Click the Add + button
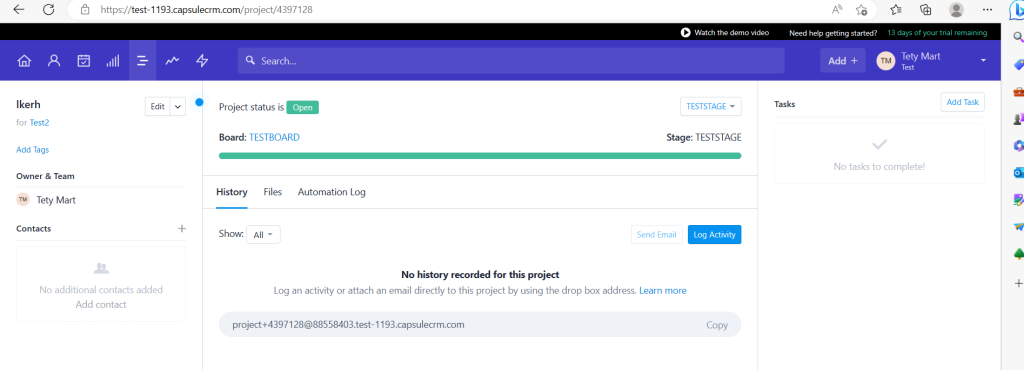The width and height of the screenshot is (1024, 370). [842, 61]
